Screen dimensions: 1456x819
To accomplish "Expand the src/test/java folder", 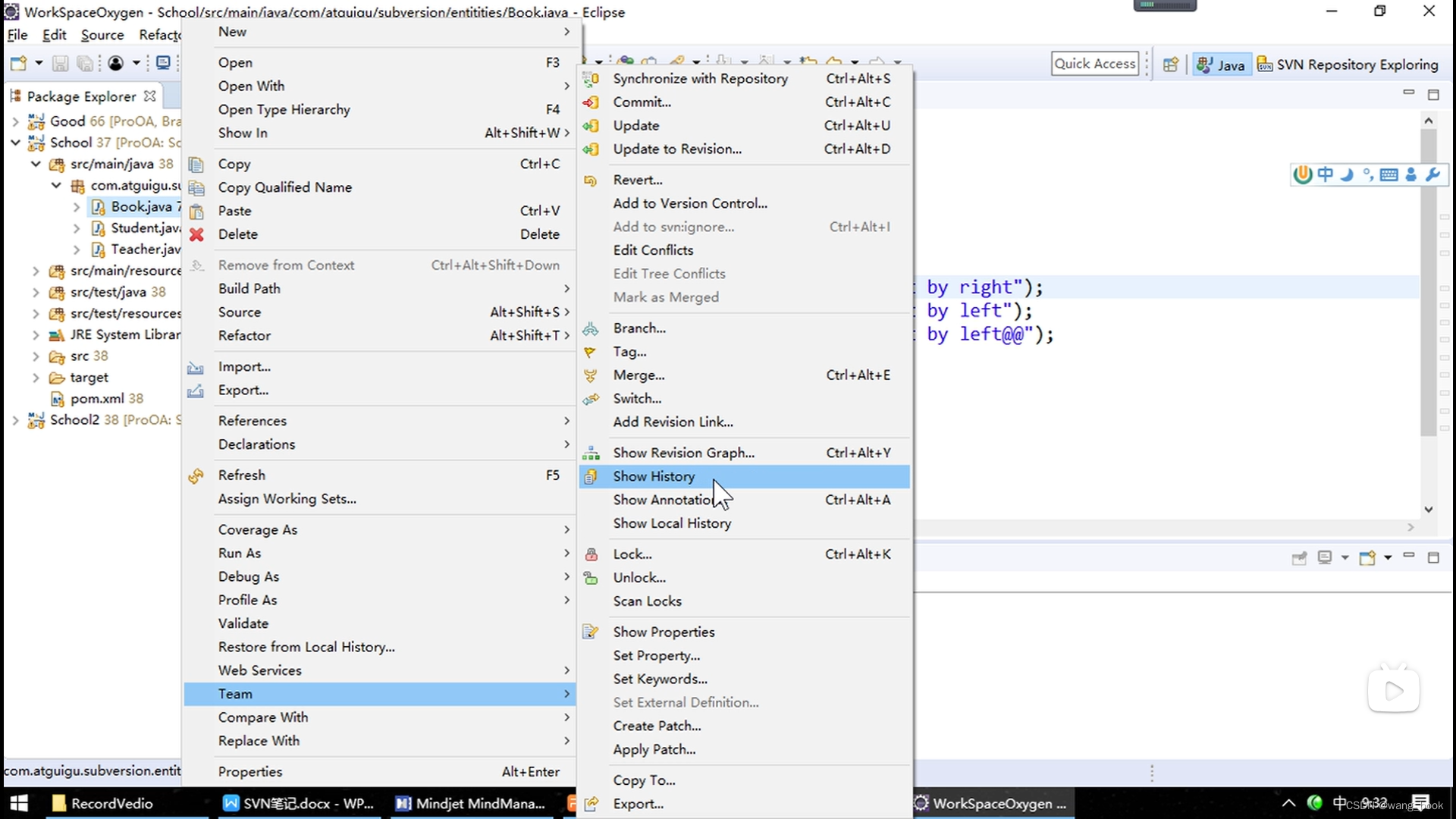I will click(36, 292).
